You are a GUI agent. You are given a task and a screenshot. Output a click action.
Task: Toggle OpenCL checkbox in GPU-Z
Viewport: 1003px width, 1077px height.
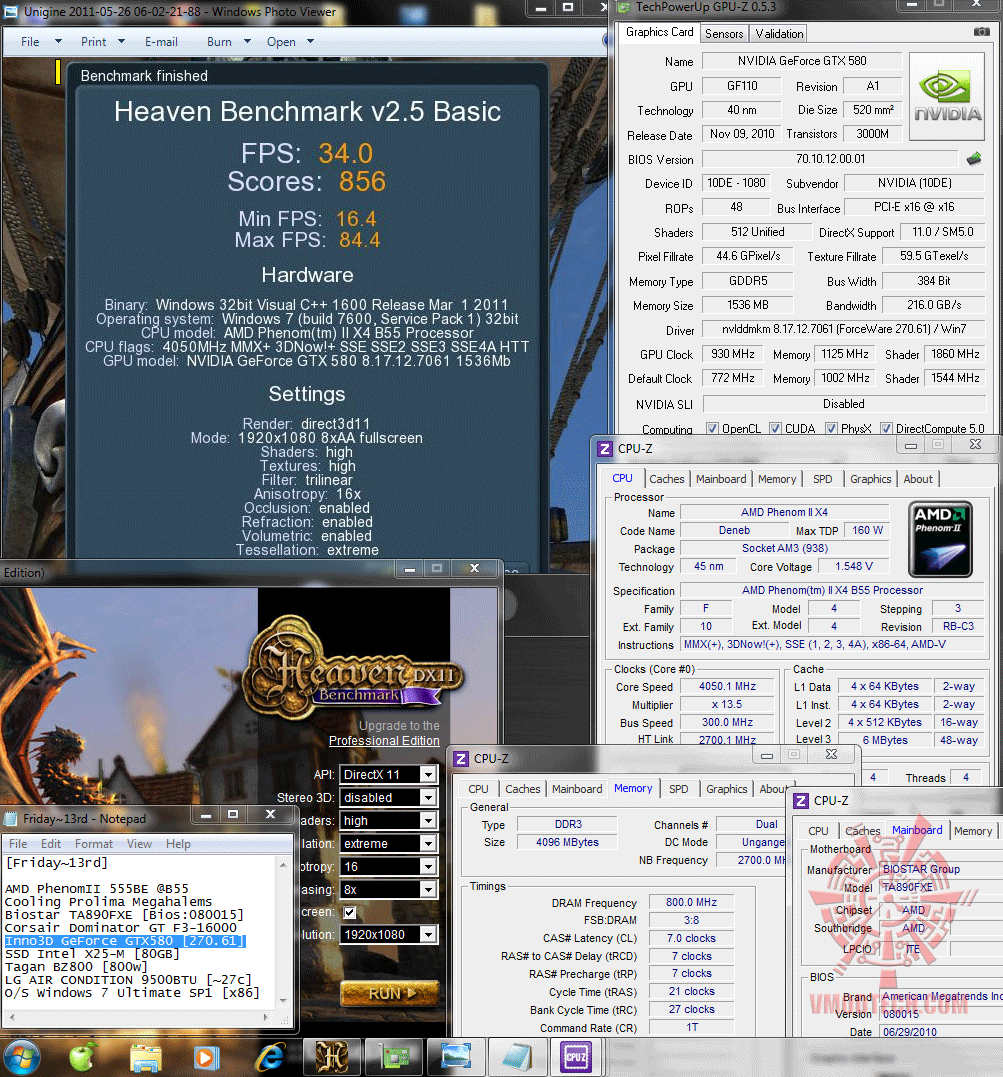pyautogui.click(x=712, y=429)
